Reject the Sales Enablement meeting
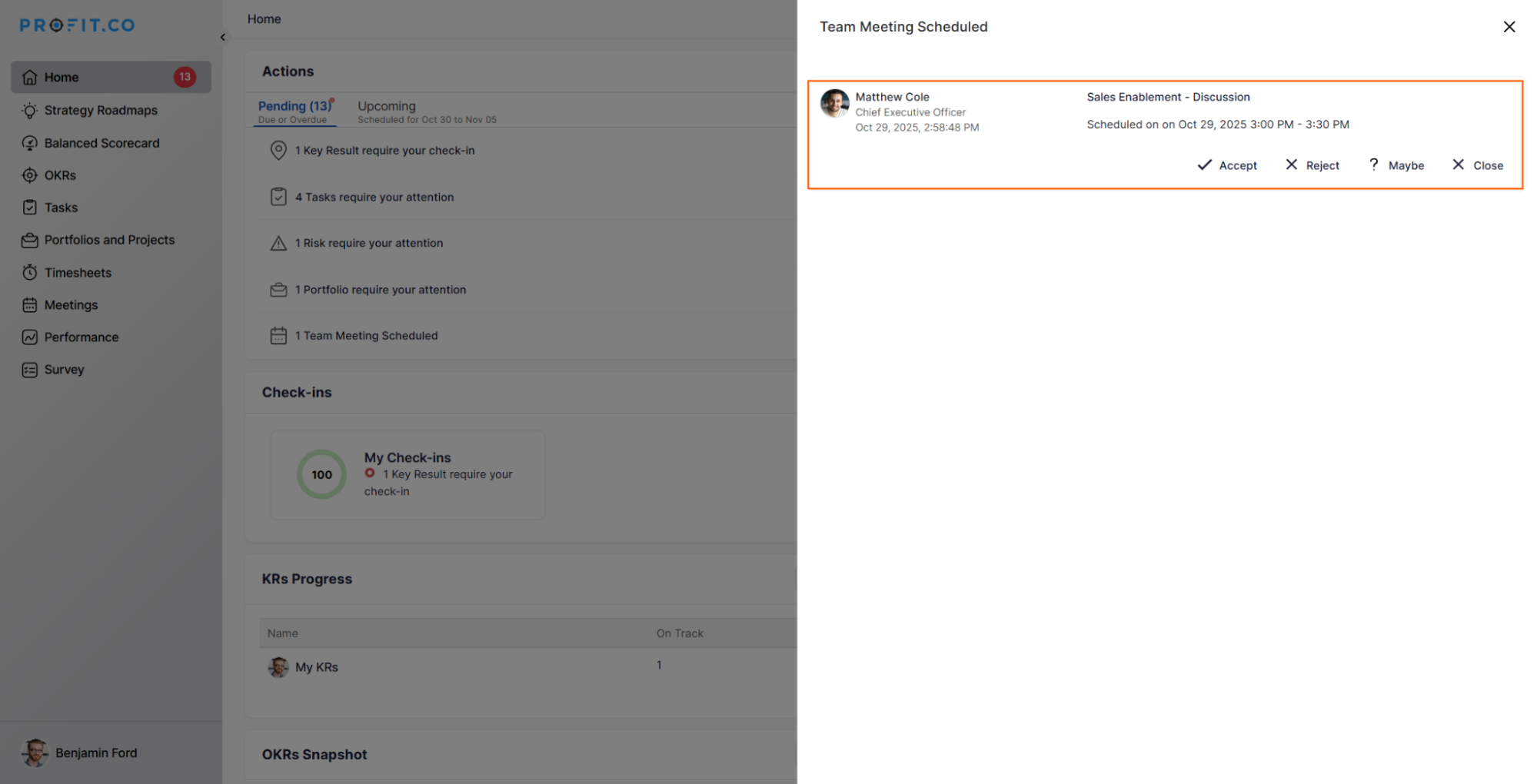The width and height of the screenshot is (1537, 784). pyautogui.click(x=1312, y=165)
